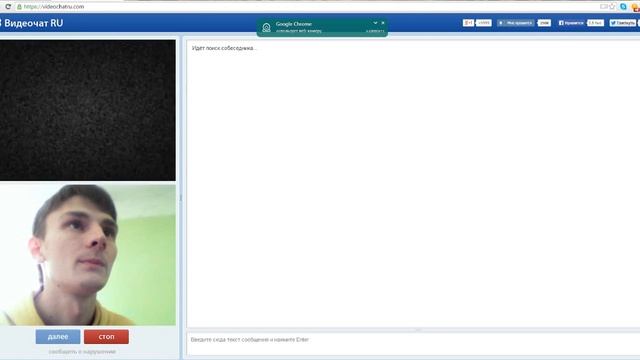Click the webcam icon in Chrome notification
The image size is (640, 360).
266,27
